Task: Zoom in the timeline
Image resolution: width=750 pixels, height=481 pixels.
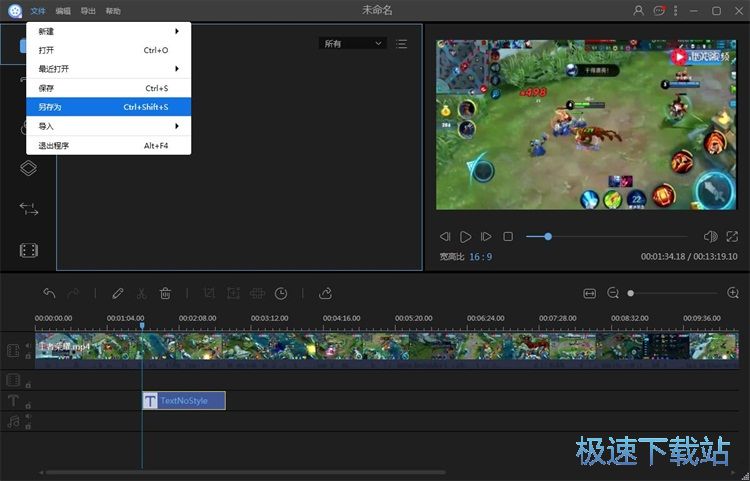Action: (x=733, y=293)
